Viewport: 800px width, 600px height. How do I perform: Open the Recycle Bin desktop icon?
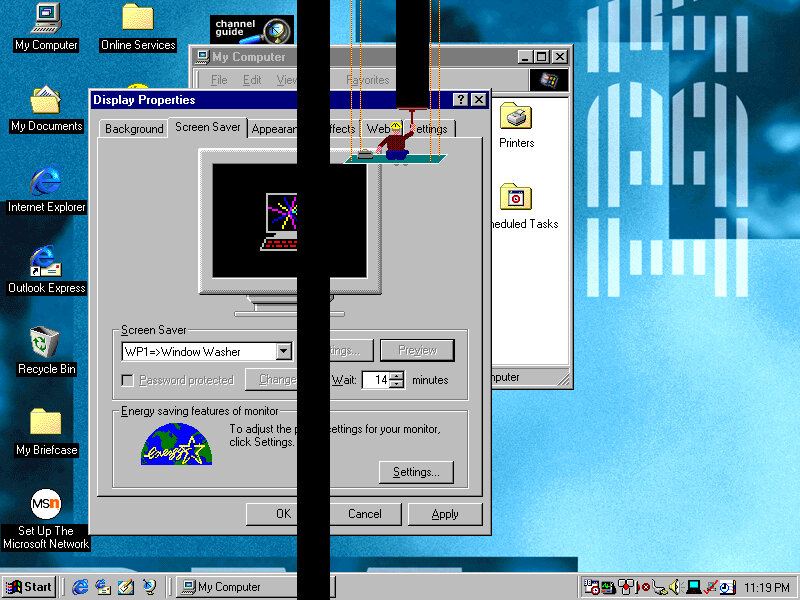45,343
